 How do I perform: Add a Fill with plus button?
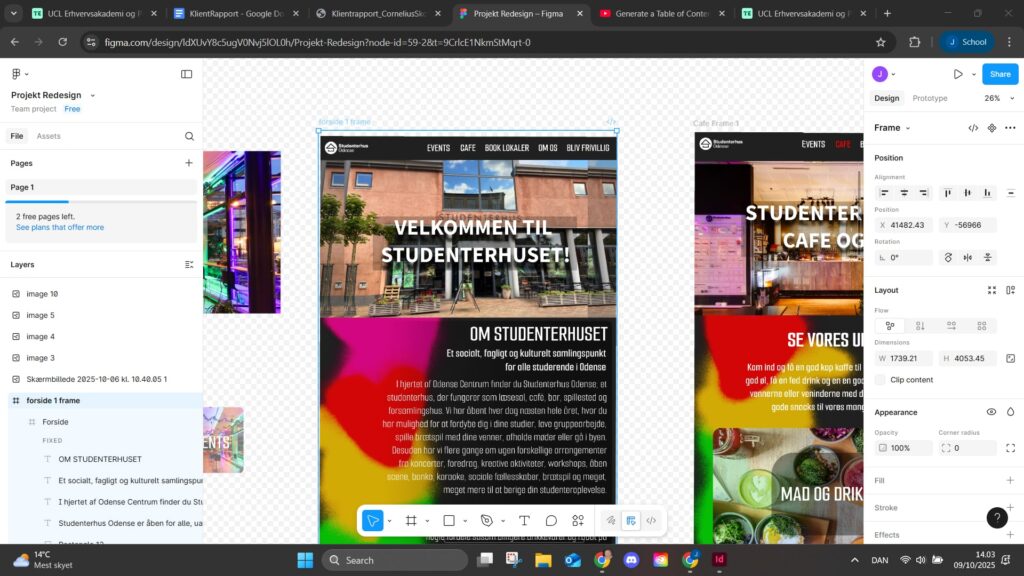click(x=1010, y=480)
